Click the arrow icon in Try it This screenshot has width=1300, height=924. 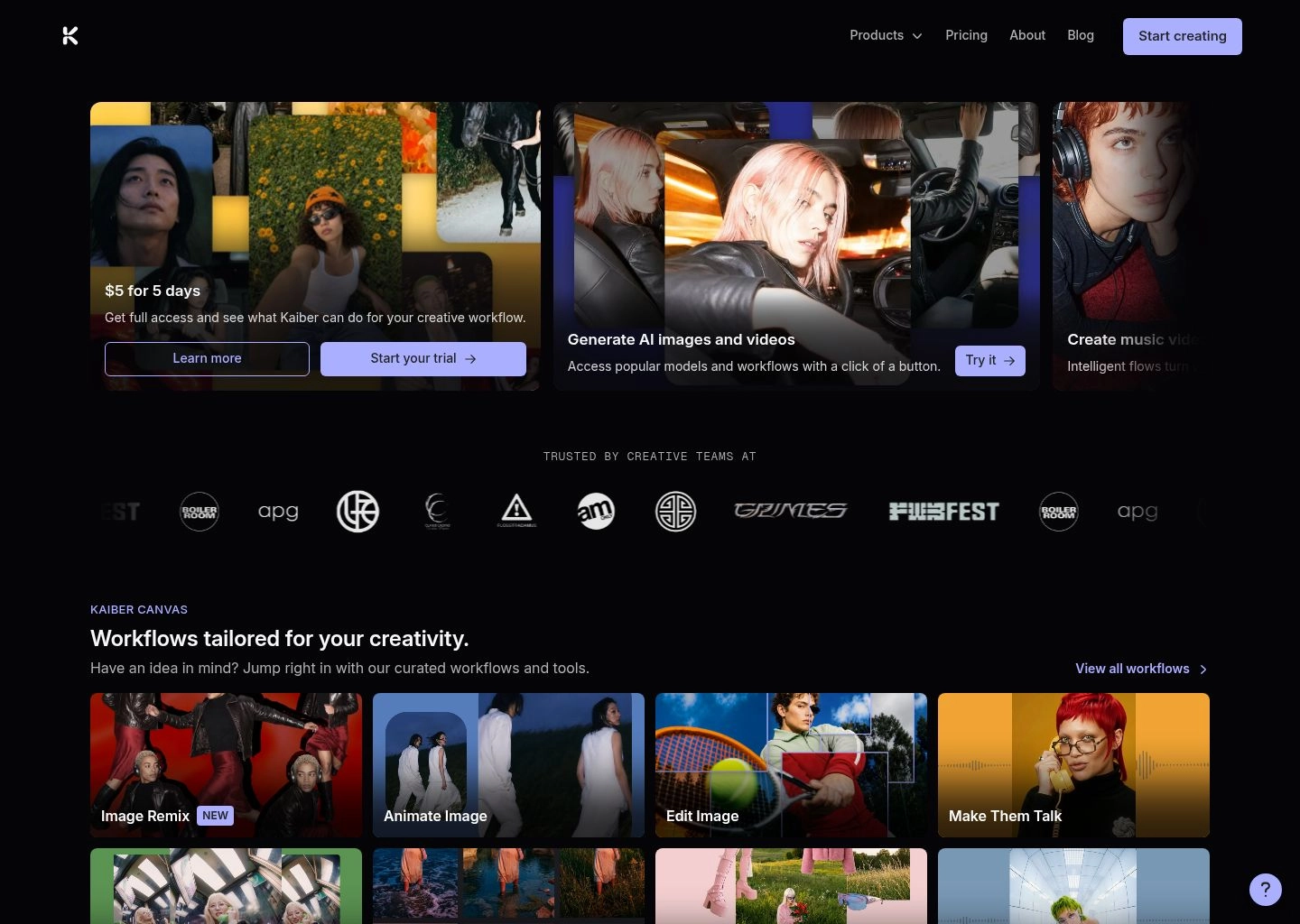pos(1009,361)
